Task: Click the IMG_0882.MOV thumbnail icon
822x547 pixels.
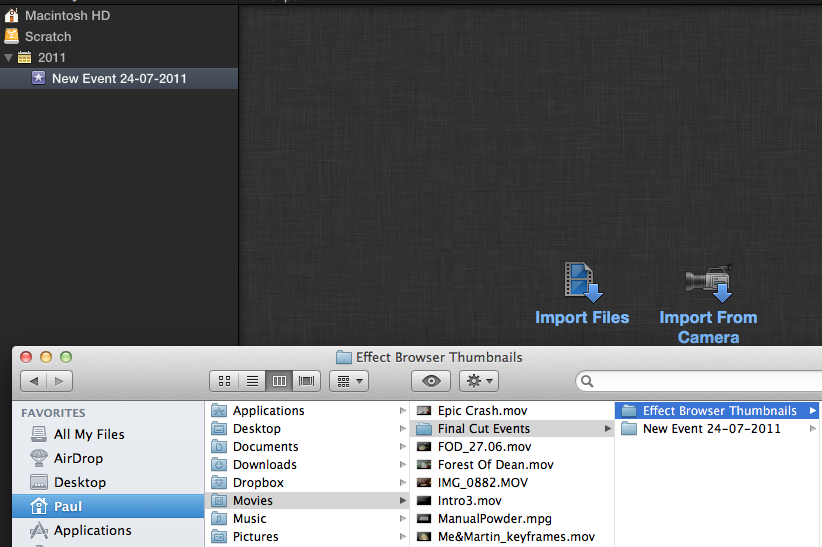Action: click(x=424, y=482)
